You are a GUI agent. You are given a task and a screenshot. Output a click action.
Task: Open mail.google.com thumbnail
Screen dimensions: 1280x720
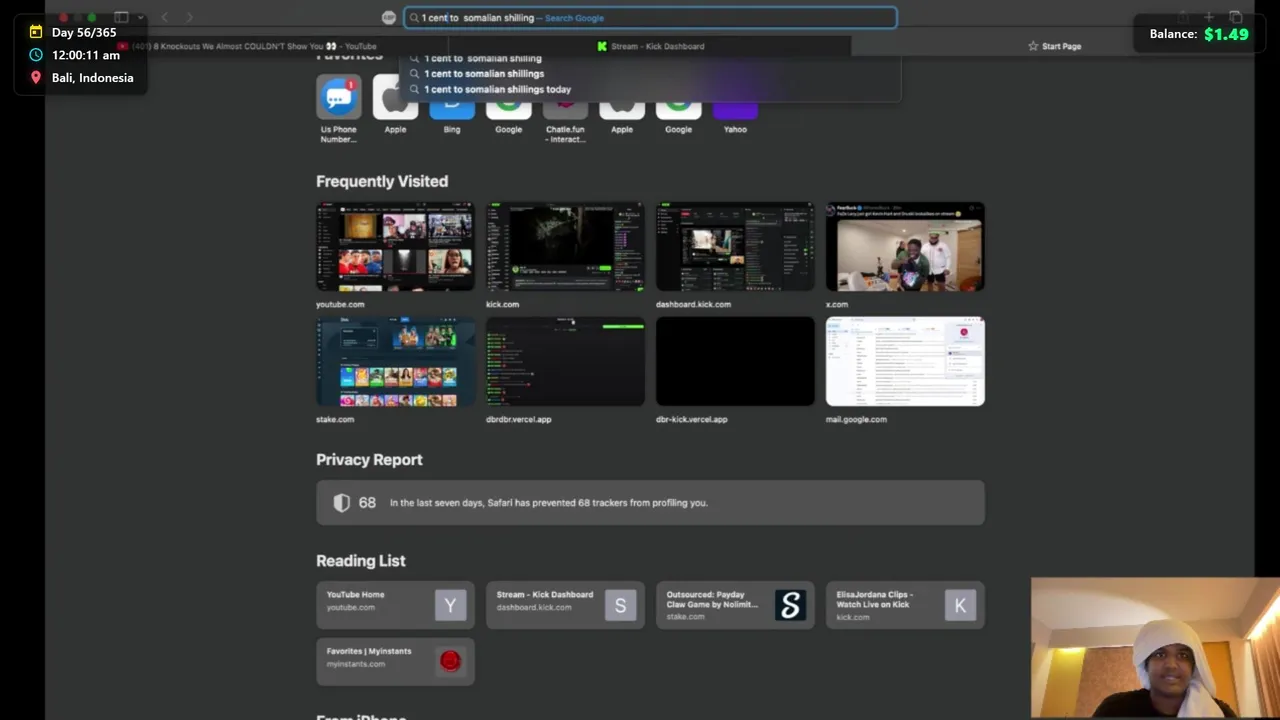(905, 362)
